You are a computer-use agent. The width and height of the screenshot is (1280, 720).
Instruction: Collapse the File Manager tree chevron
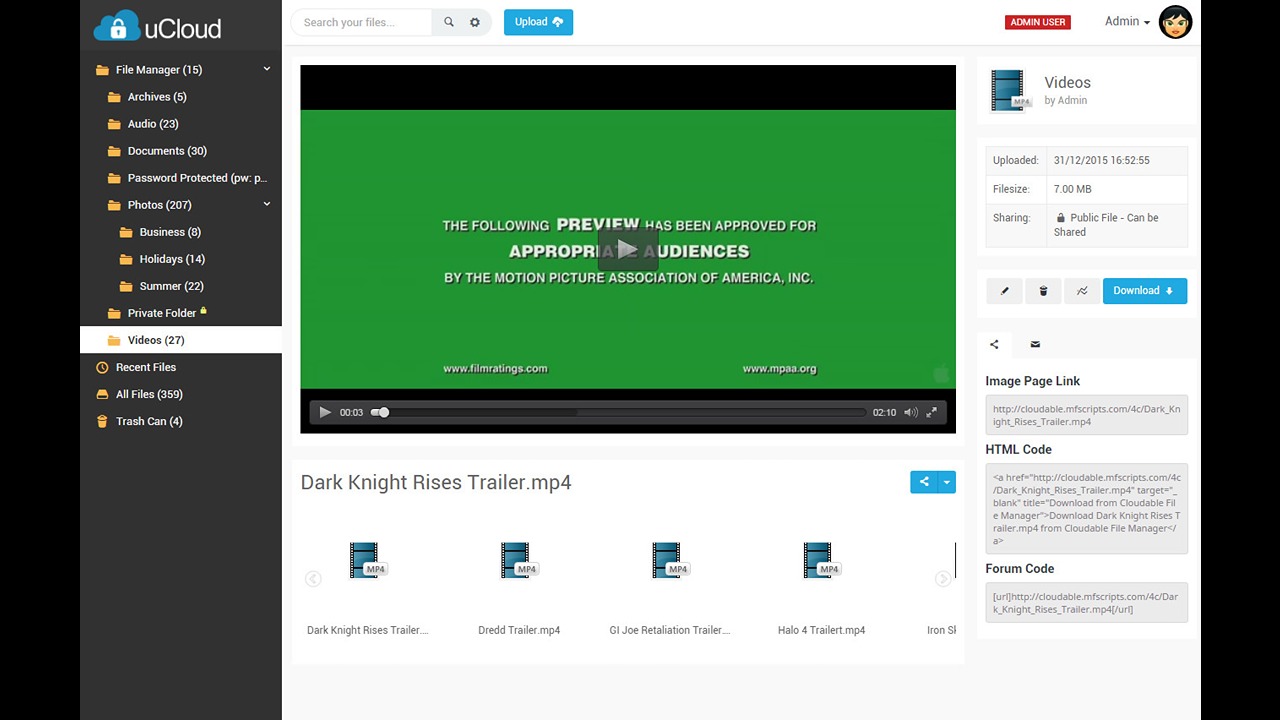coord(266,69)
